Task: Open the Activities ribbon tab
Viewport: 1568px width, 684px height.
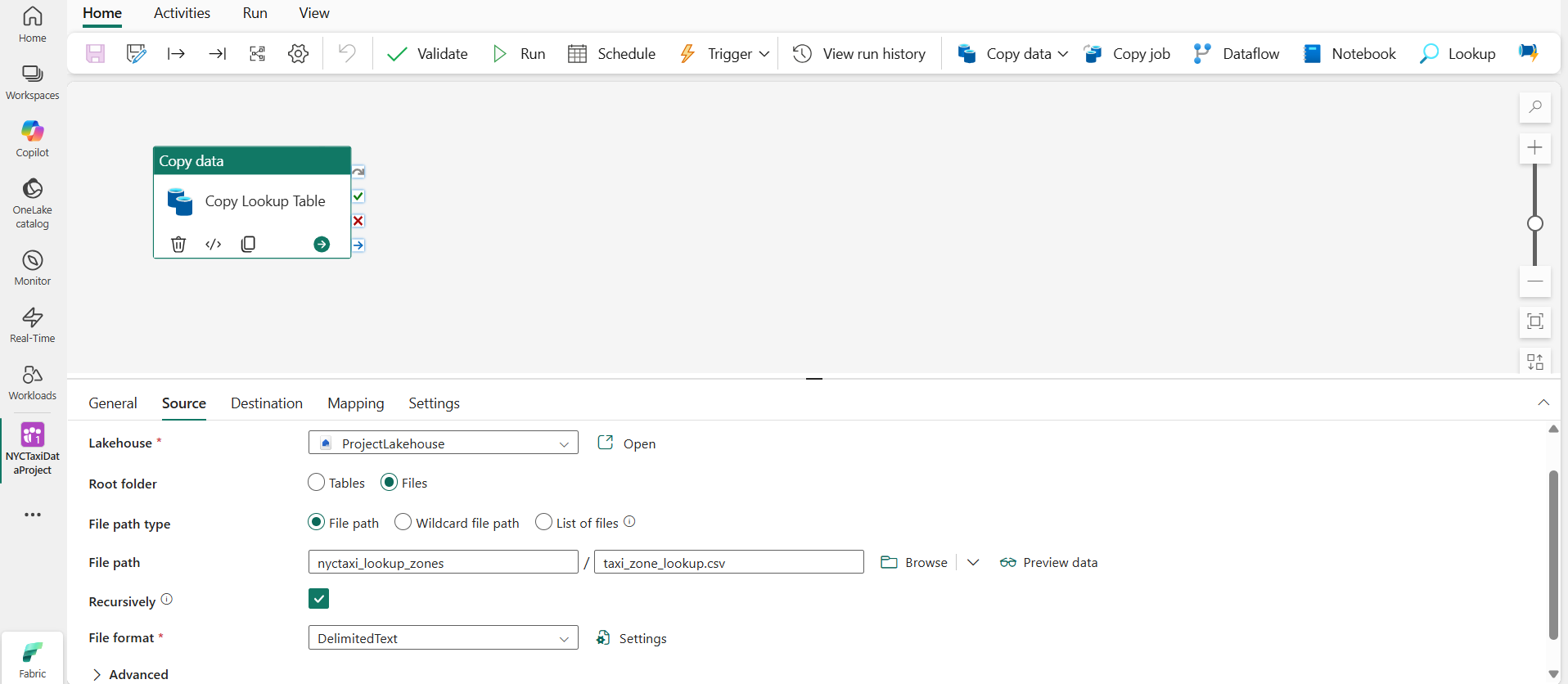Action: [182, 13]
